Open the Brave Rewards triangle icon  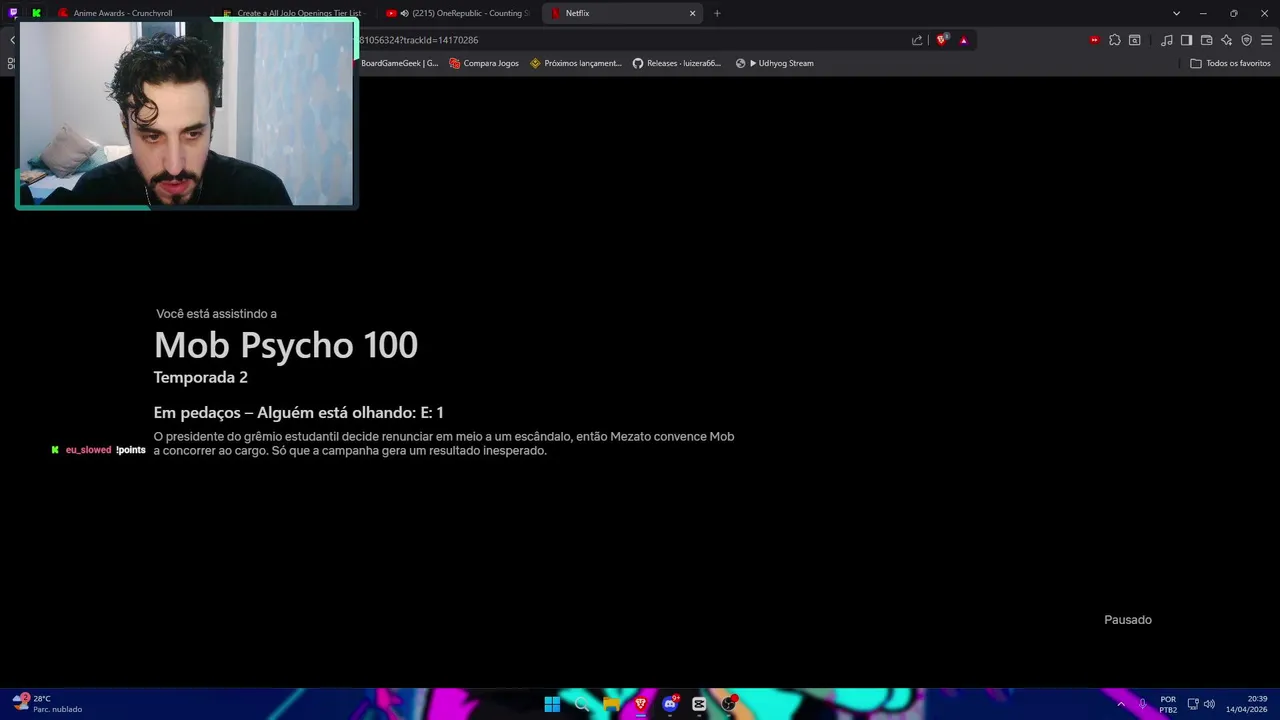click(x=963, y=40)
